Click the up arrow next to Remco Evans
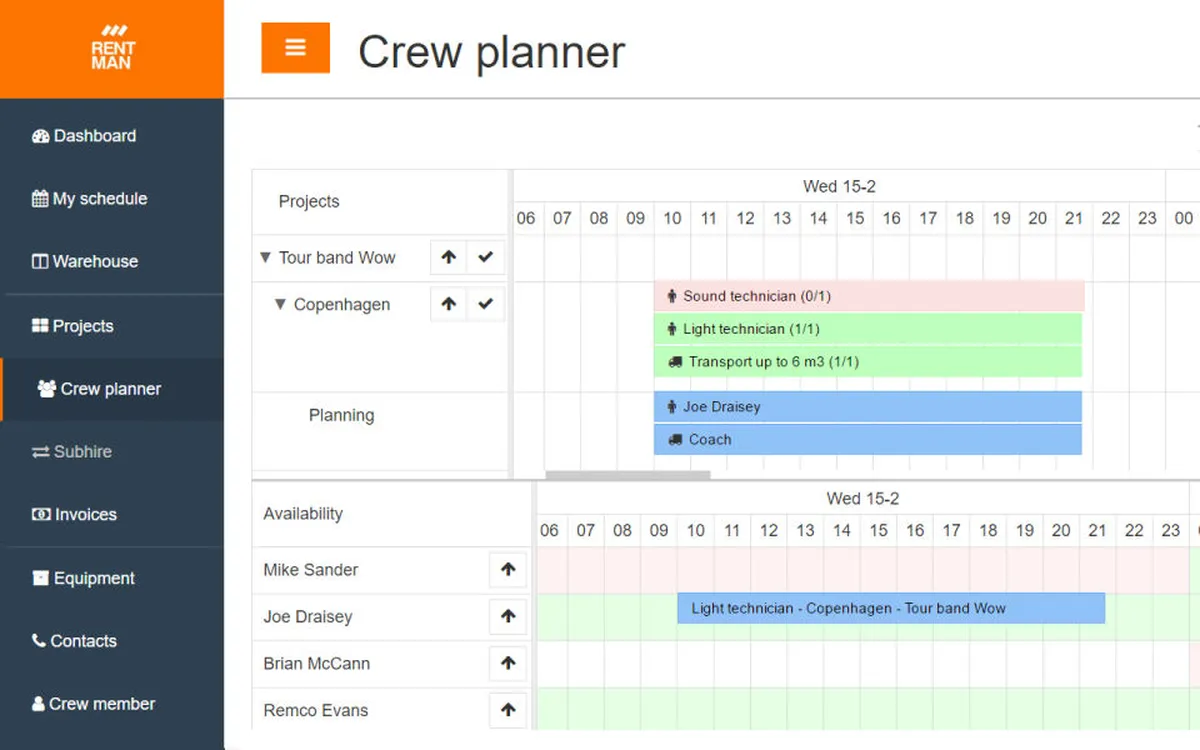Image resolution: width=1200 pixels, height=750 pixels. [508, 710]
